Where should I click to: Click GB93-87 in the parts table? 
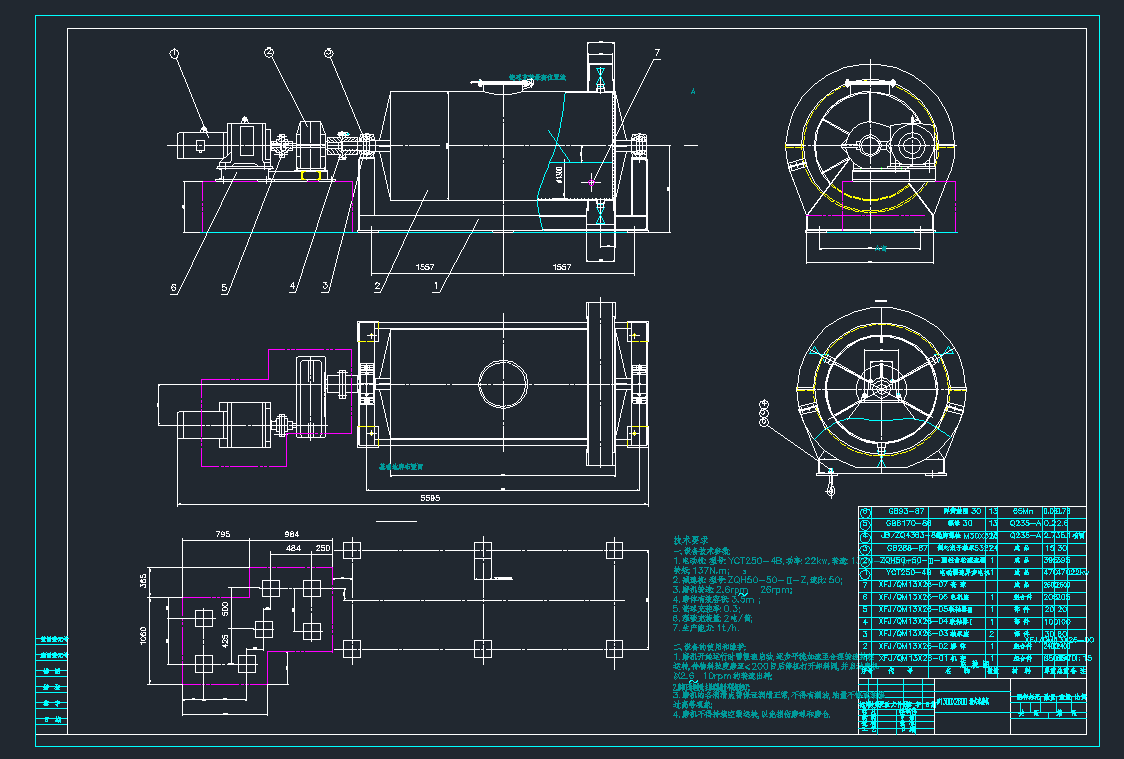[x=906, y=512]
